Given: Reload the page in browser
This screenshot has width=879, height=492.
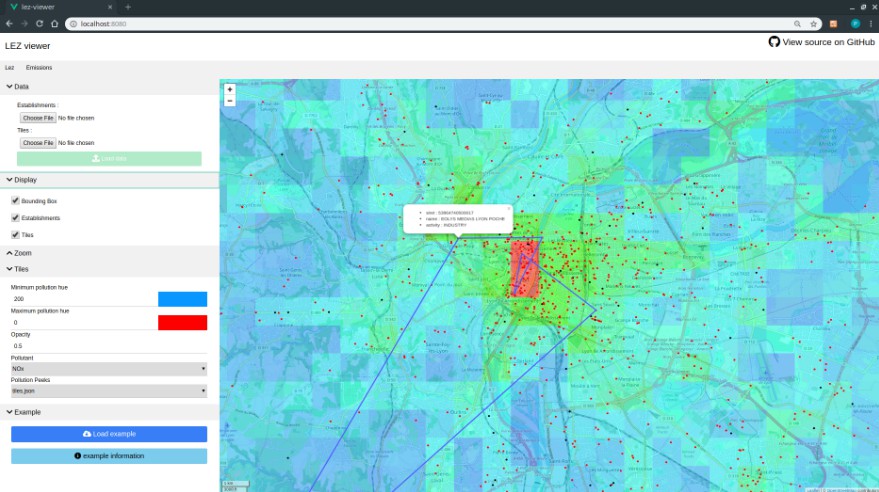Looking at the screenshot, I should [x=39, y=23].
